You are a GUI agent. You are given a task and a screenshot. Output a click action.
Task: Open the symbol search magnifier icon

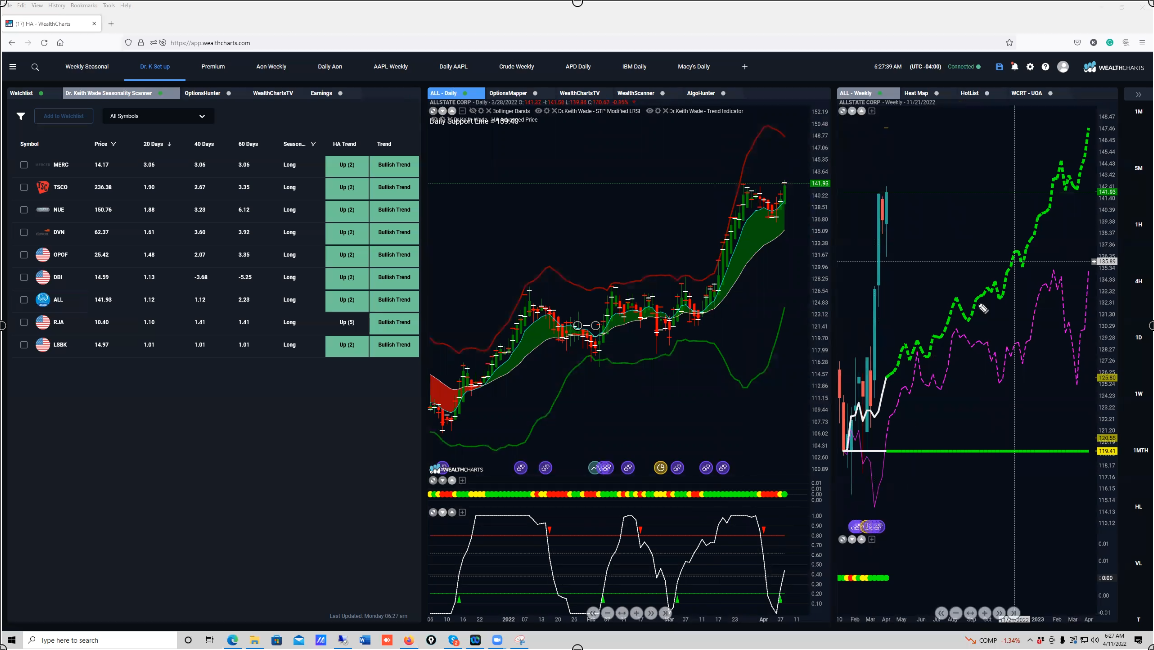point(35,67)
